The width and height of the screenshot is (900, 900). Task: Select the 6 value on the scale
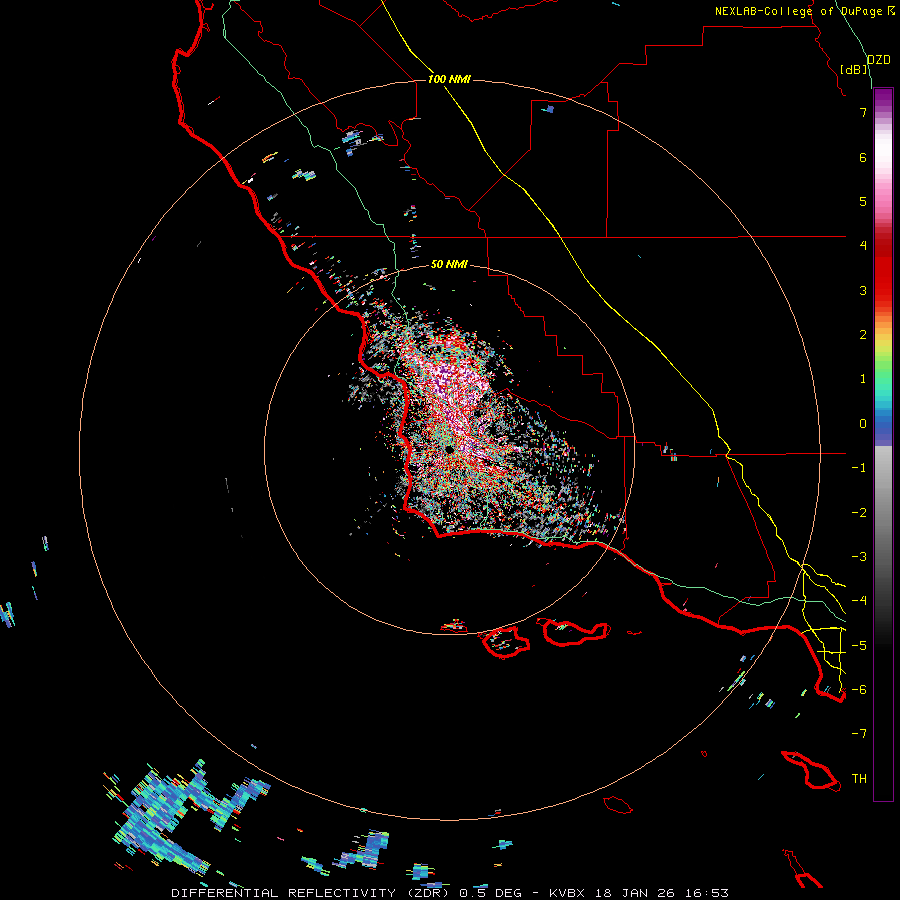pyautogui.click(x=863, y=157)
